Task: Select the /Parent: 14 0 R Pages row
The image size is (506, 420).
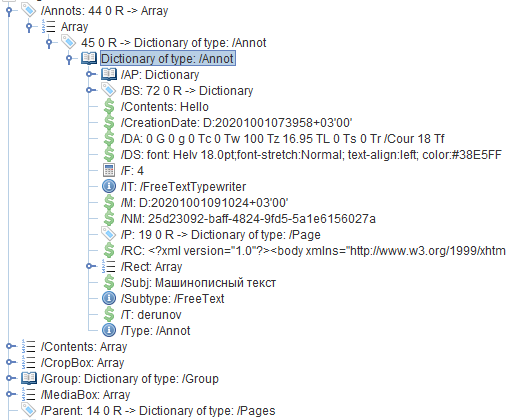Action: (158, 411)
